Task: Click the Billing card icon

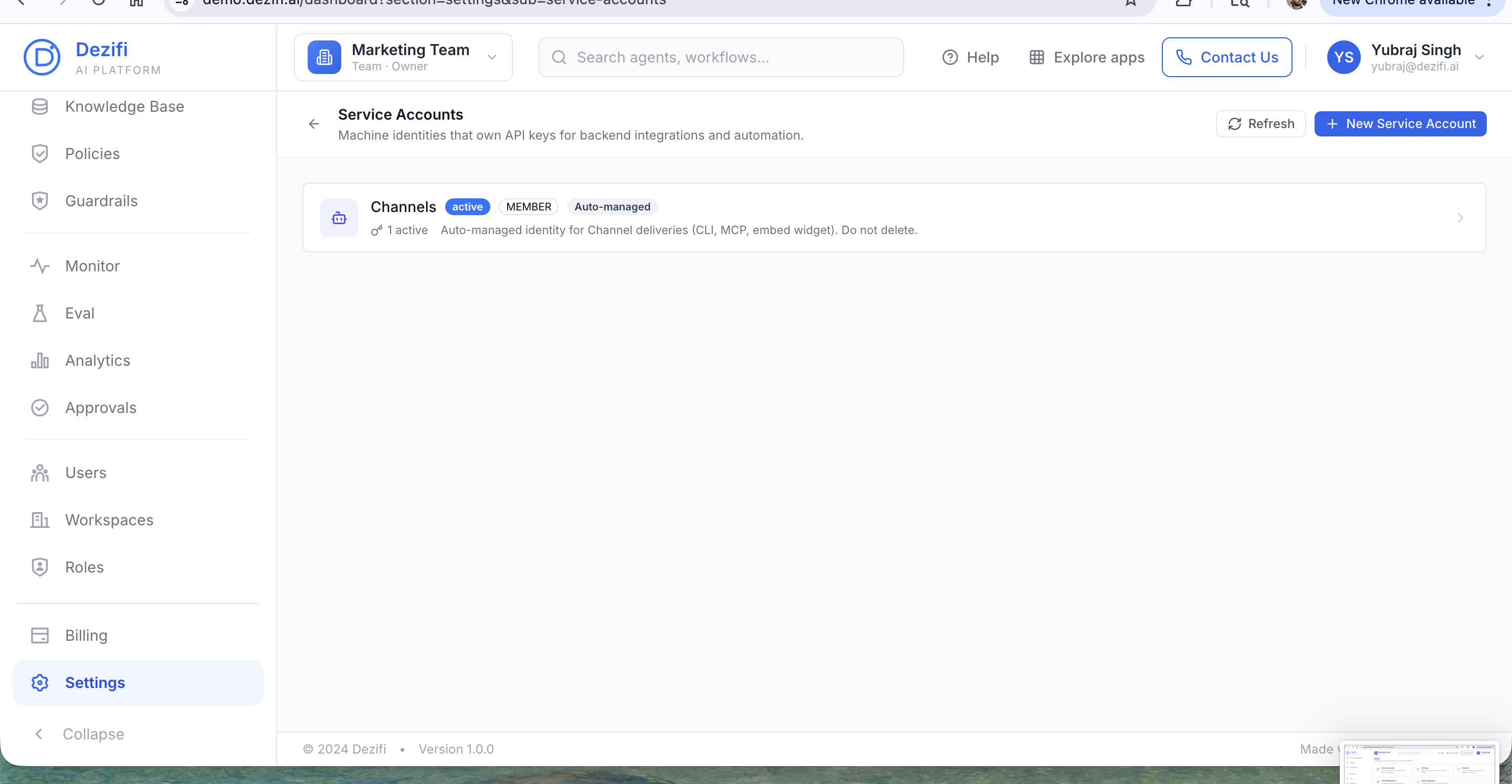Action: point(39,635)
